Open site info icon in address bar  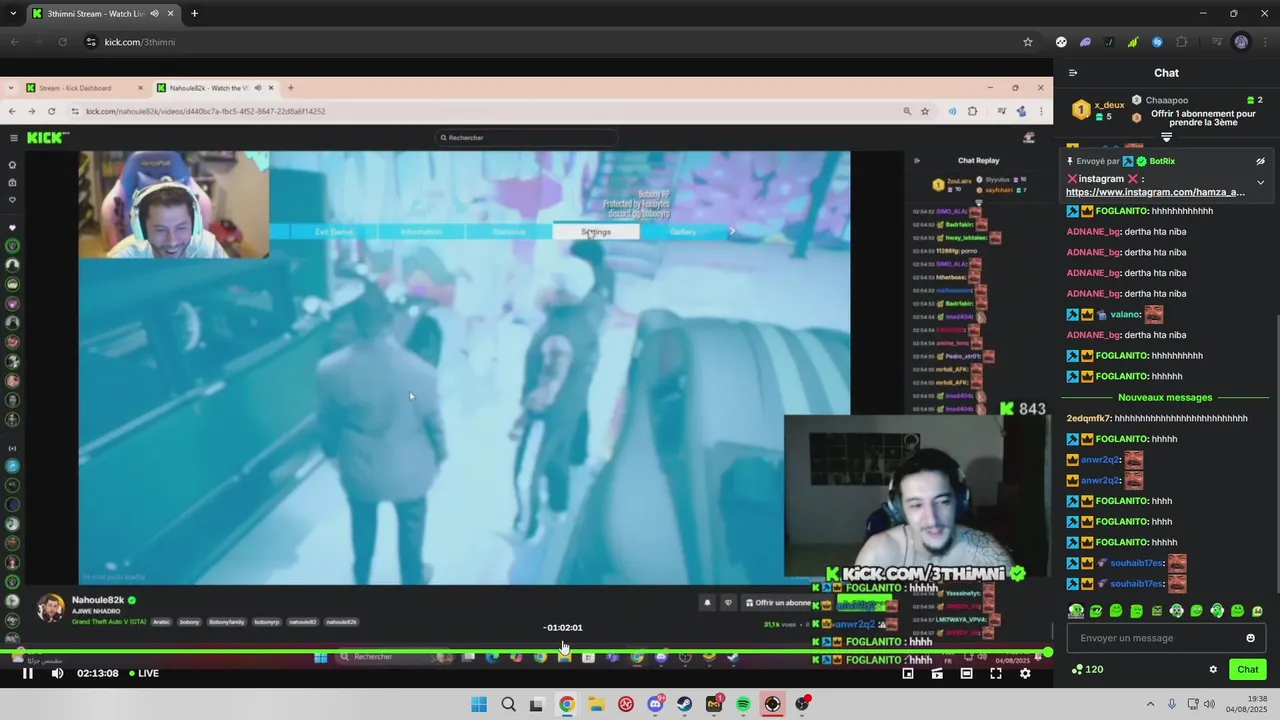[91, 42]
